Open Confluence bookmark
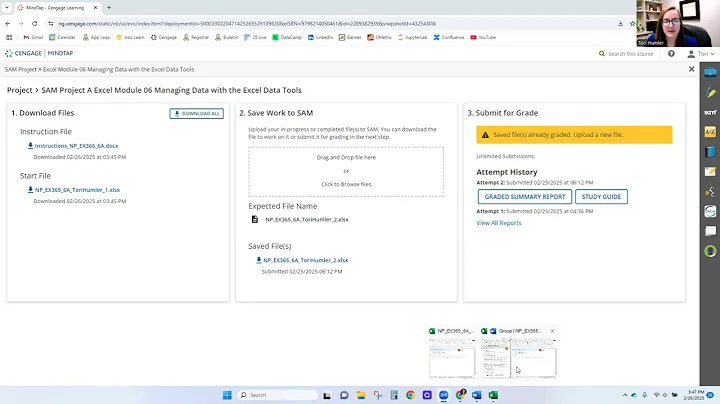 pos(449,37)
